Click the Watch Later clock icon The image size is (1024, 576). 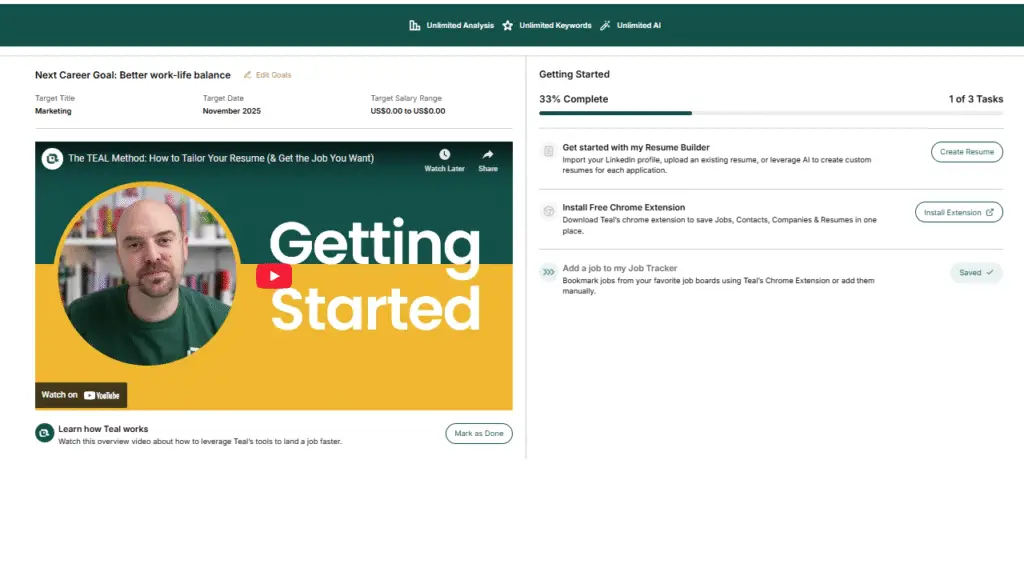click(444, 155)
